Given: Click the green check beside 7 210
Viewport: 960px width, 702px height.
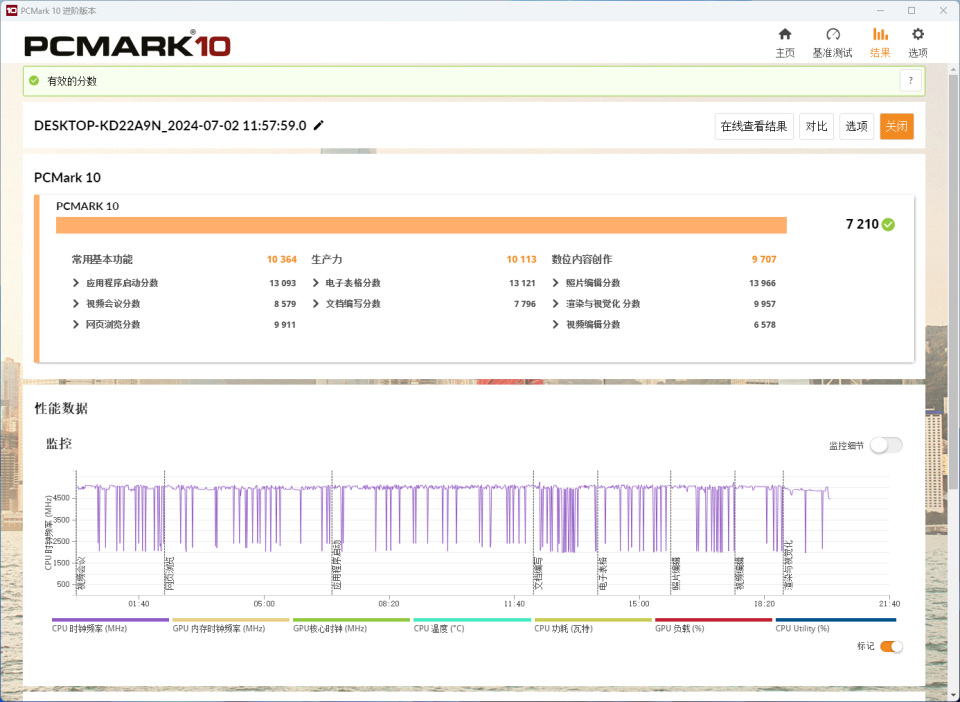Looking at the screenshot, I should [888, 225].
